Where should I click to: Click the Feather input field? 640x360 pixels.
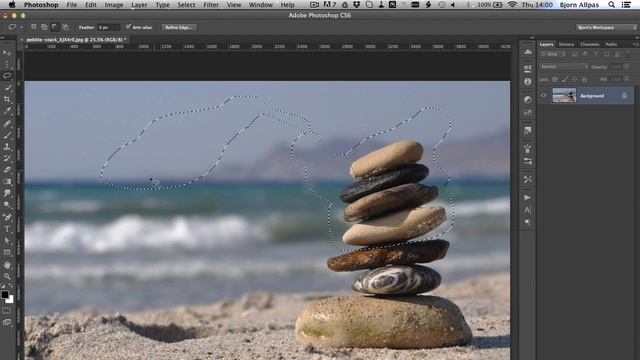click(x=109, y=27)
